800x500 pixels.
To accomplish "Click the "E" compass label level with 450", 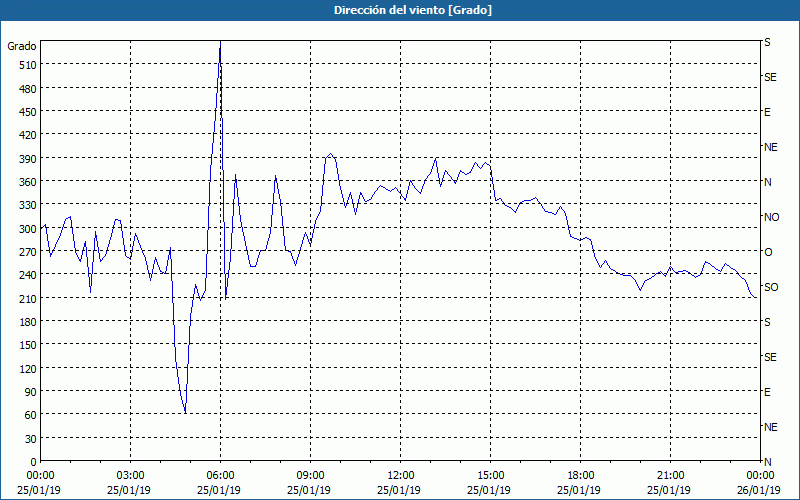I will click(x=767, y=112).
